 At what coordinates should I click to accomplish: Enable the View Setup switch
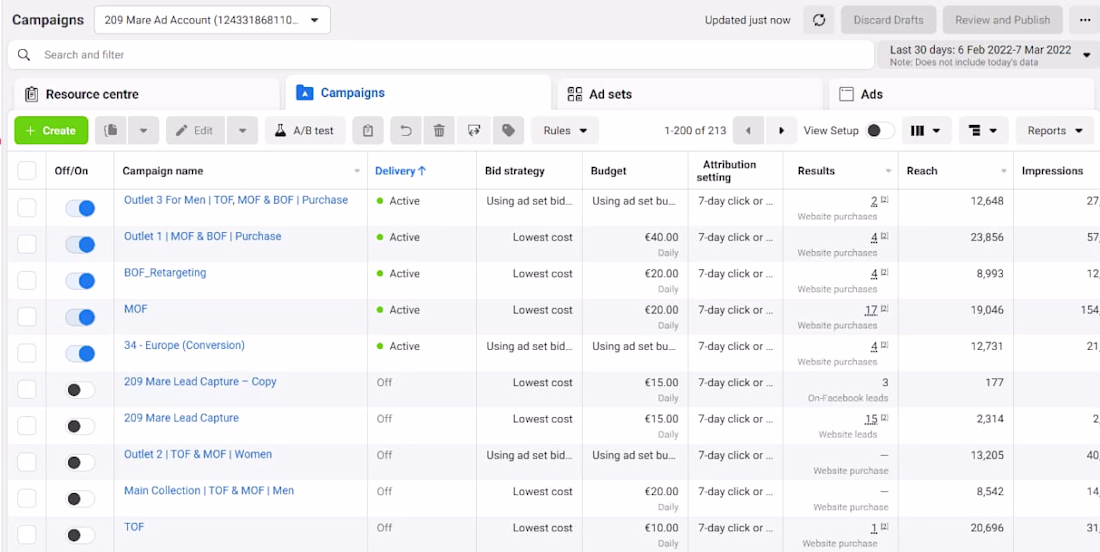coord(880,130)
